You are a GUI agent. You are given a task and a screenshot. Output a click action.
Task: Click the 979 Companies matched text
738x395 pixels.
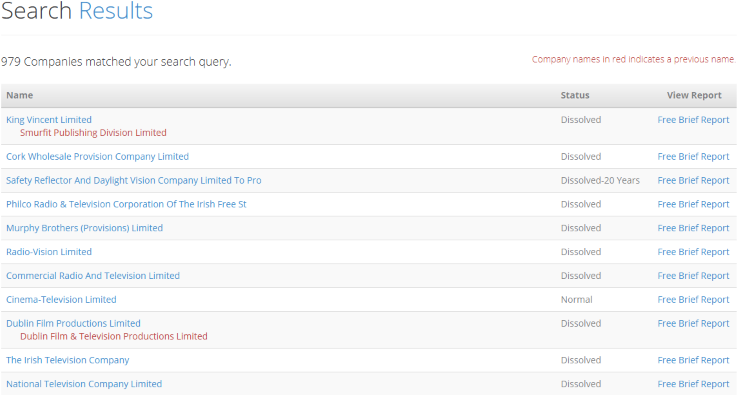point(116,62)
